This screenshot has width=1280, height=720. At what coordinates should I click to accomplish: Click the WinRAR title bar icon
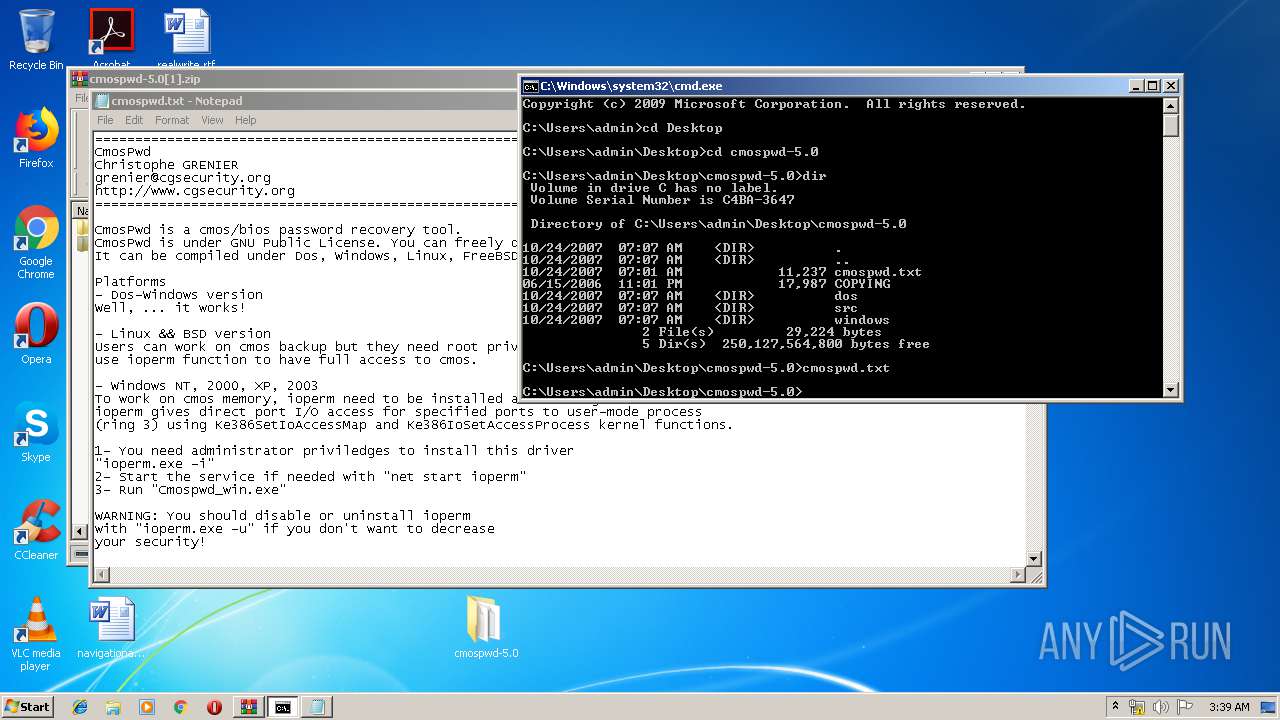click(79, 79)
